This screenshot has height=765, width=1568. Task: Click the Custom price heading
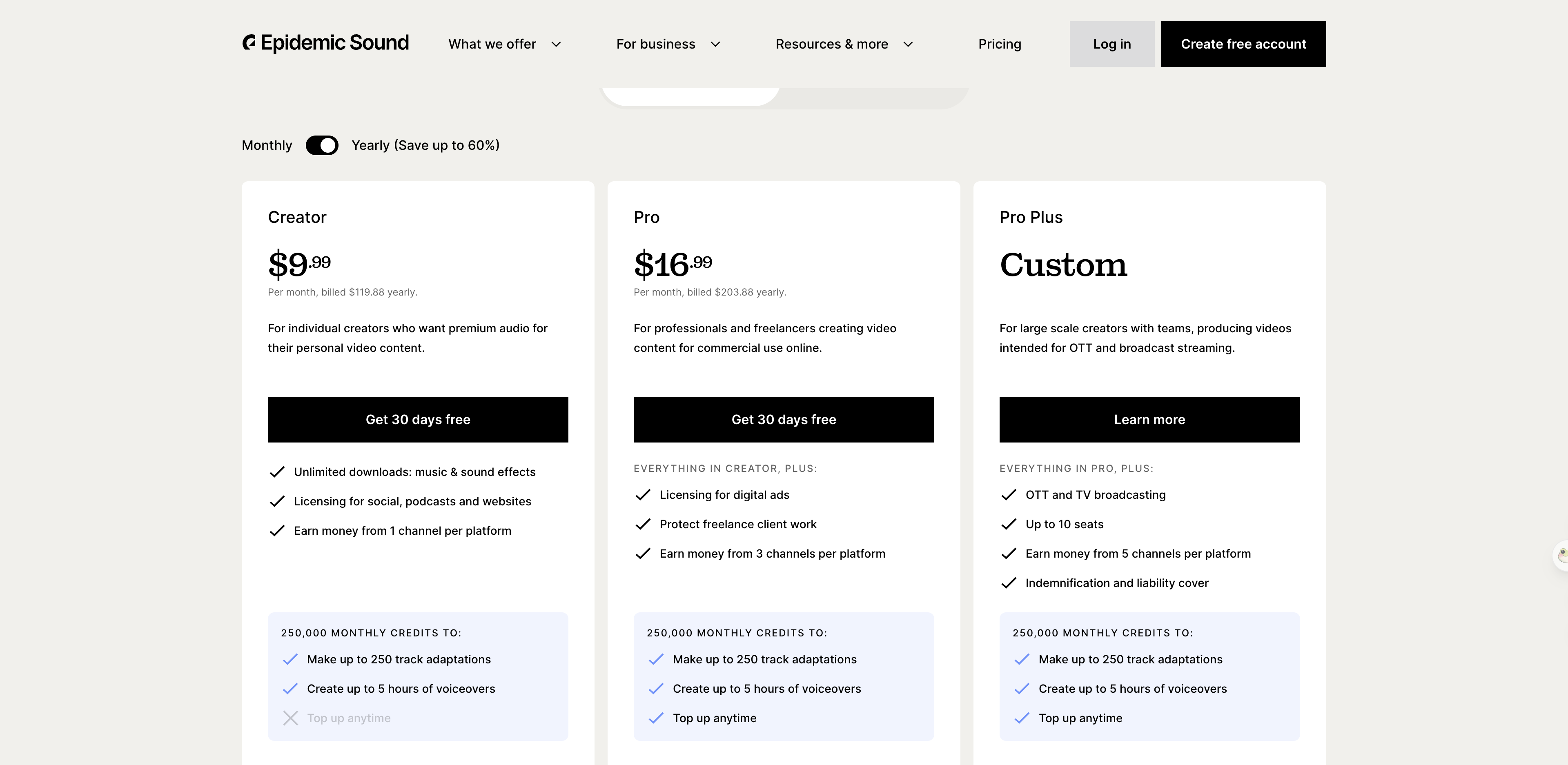[1063, 265]
